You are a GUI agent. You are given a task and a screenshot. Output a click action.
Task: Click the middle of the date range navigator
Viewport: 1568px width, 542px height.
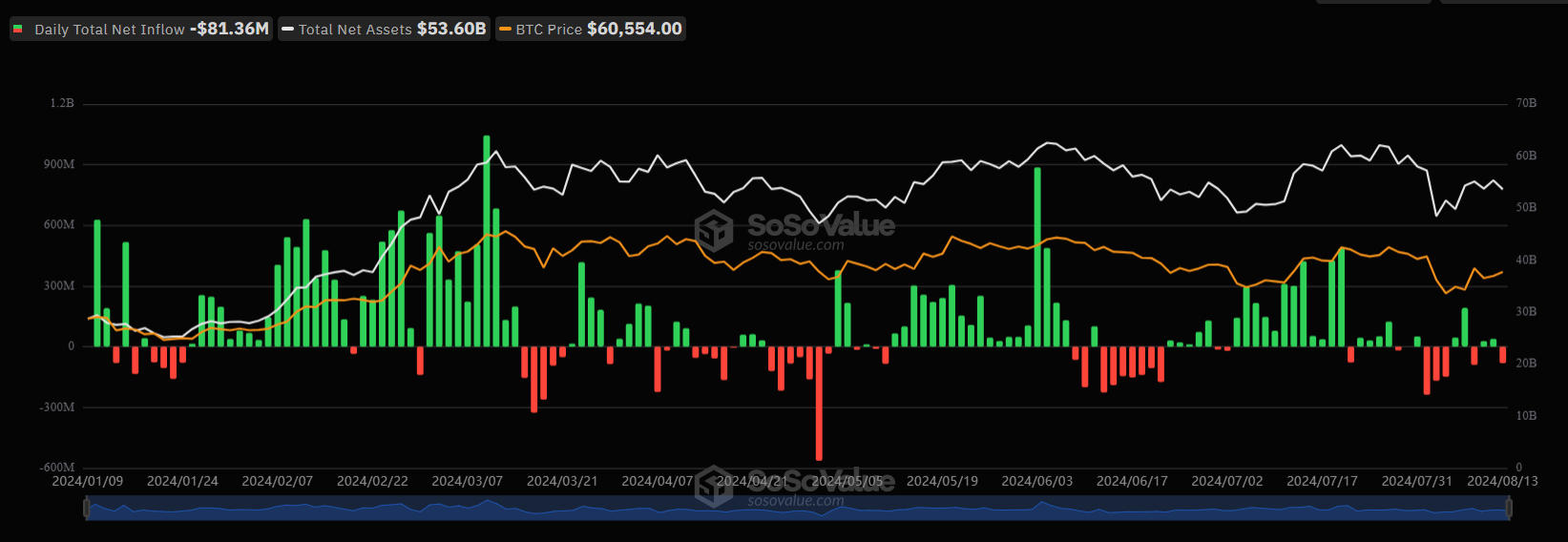click(x=798, y=510)
